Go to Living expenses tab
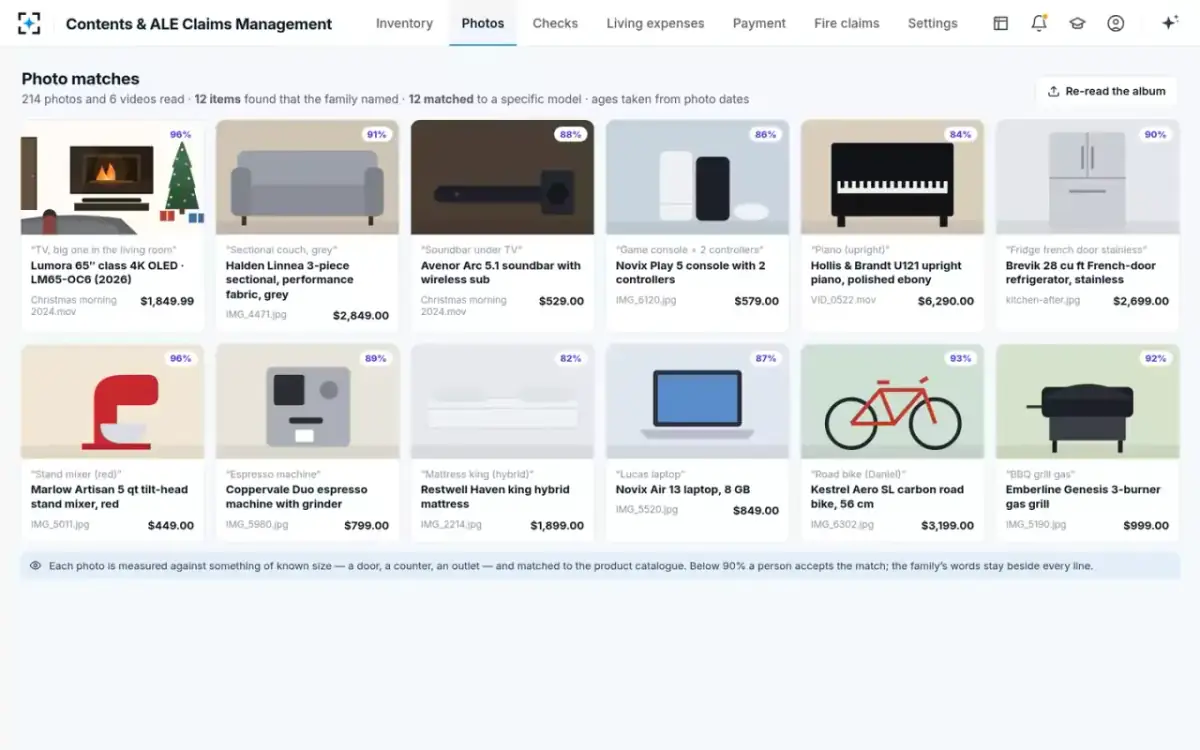 [655, 23]
